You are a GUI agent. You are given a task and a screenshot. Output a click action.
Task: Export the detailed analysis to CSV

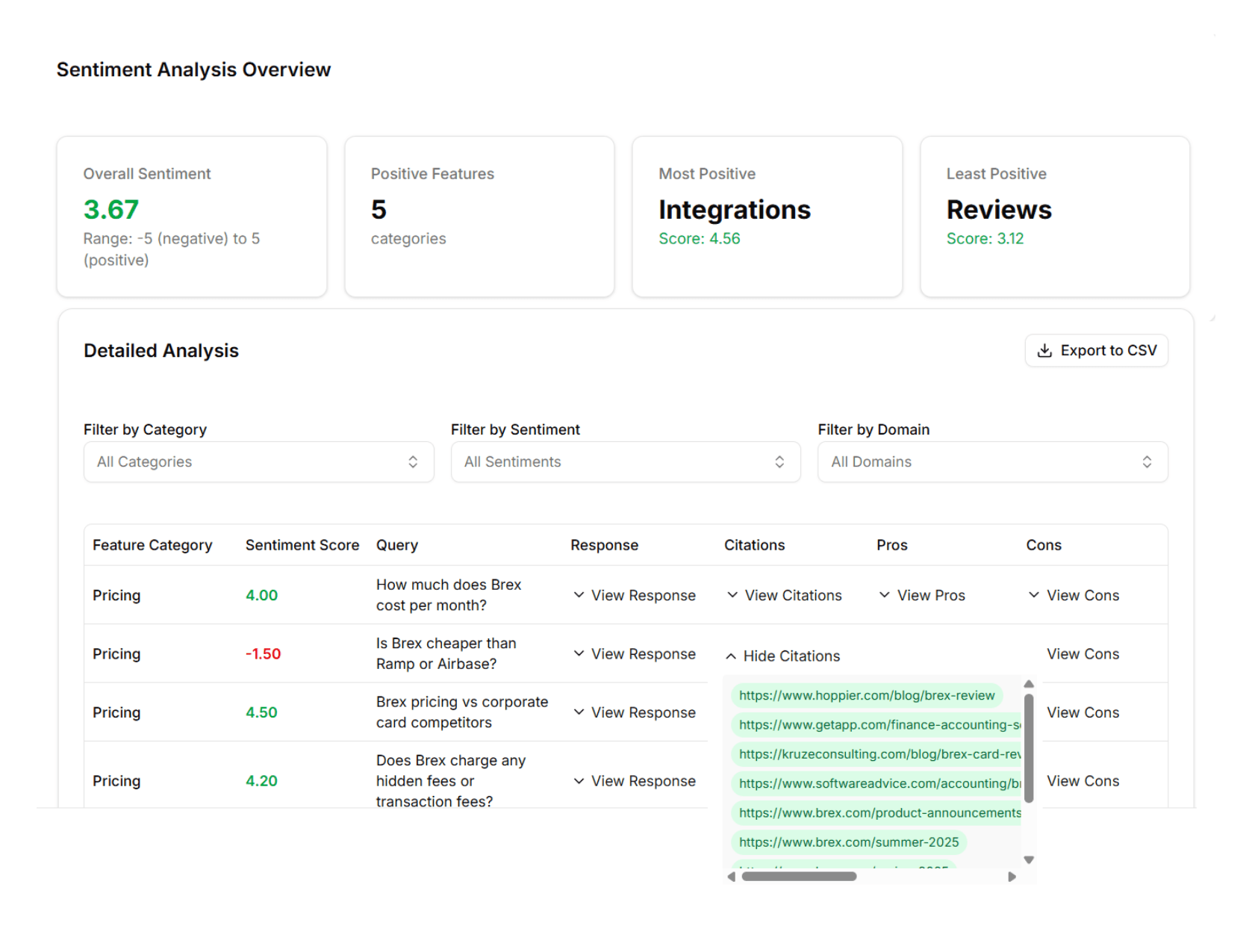point(1096,350)
